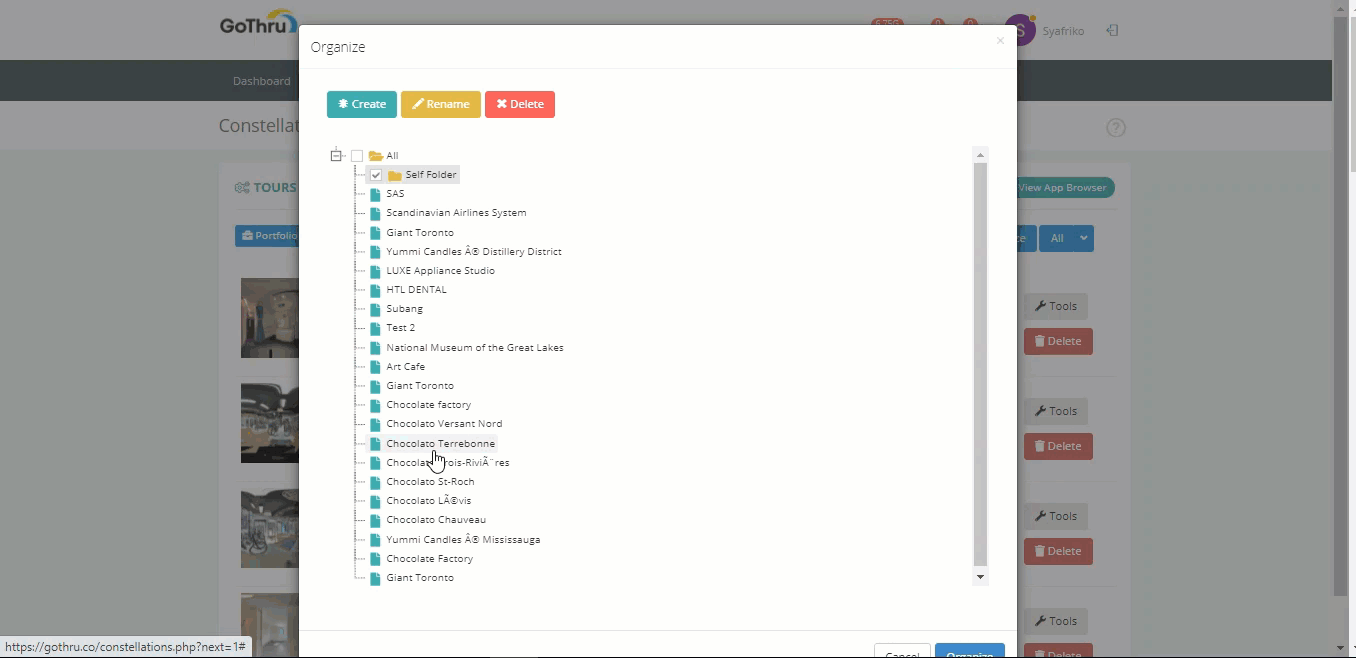This screenshot has width=1356, height=658.
Task: Select Chocolato Terrebonne item
Action: tap(440, 444)
